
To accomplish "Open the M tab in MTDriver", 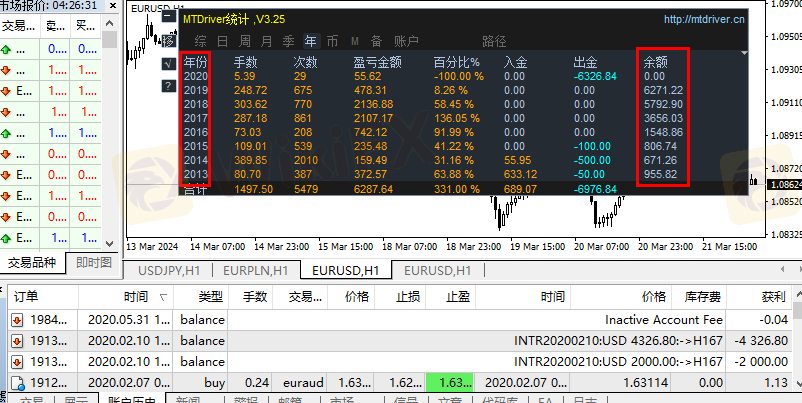I will pyautogui.click(x=354, y=41).
